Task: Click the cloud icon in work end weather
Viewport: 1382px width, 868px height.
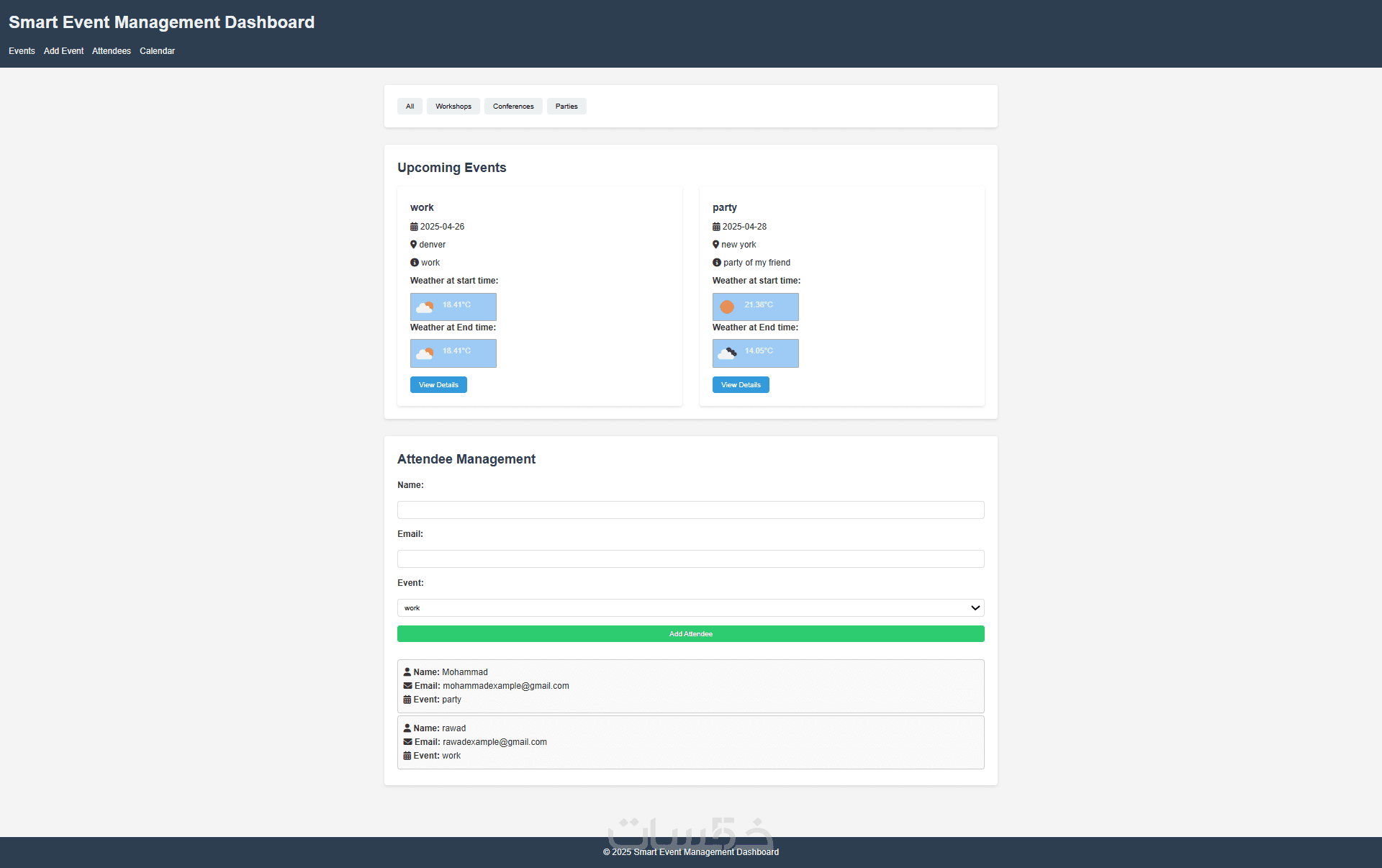Action: (x=425, y=353)
